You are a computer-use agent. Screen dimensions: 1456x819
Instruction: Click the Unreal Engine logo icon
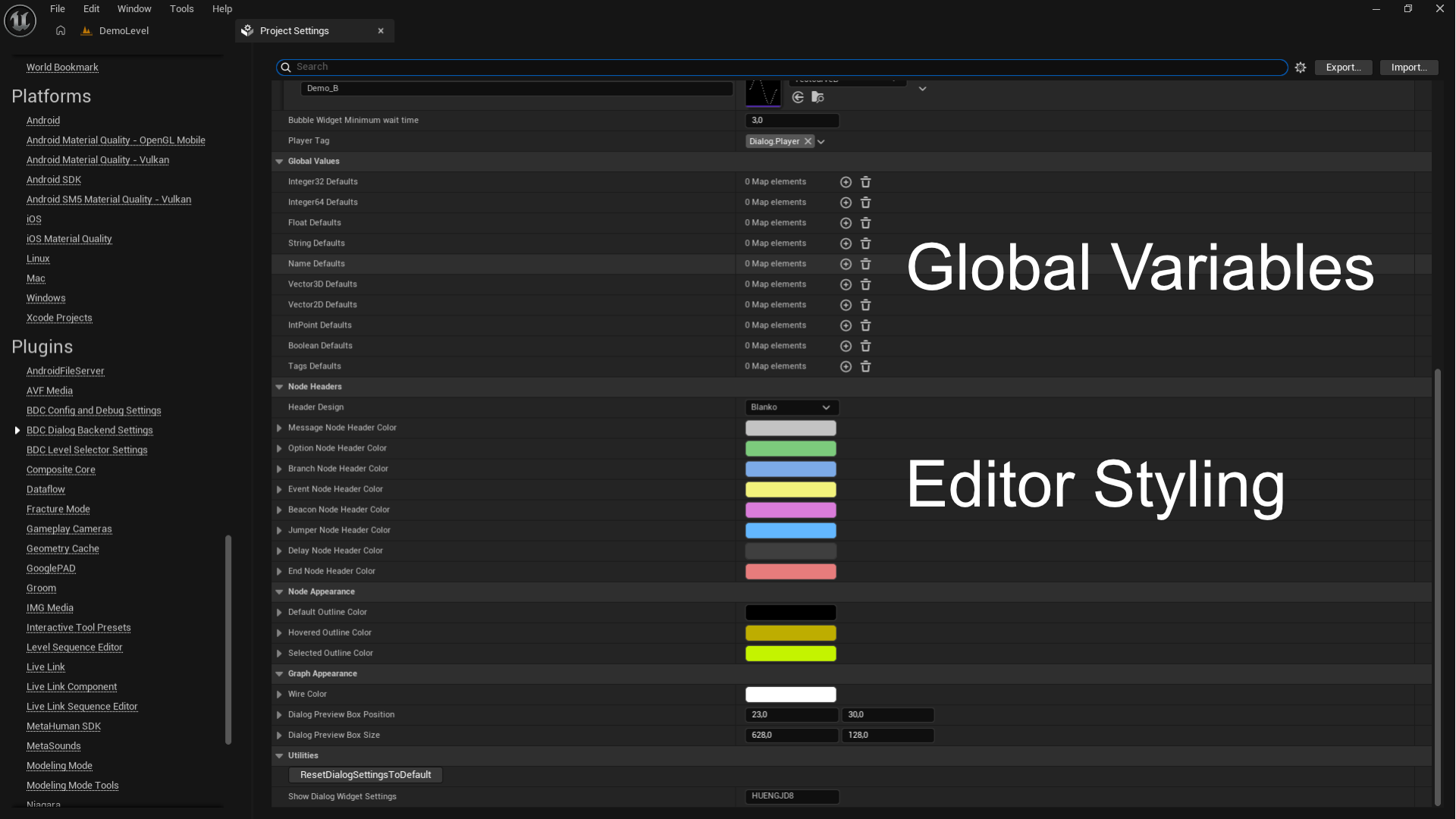(20, 20)
